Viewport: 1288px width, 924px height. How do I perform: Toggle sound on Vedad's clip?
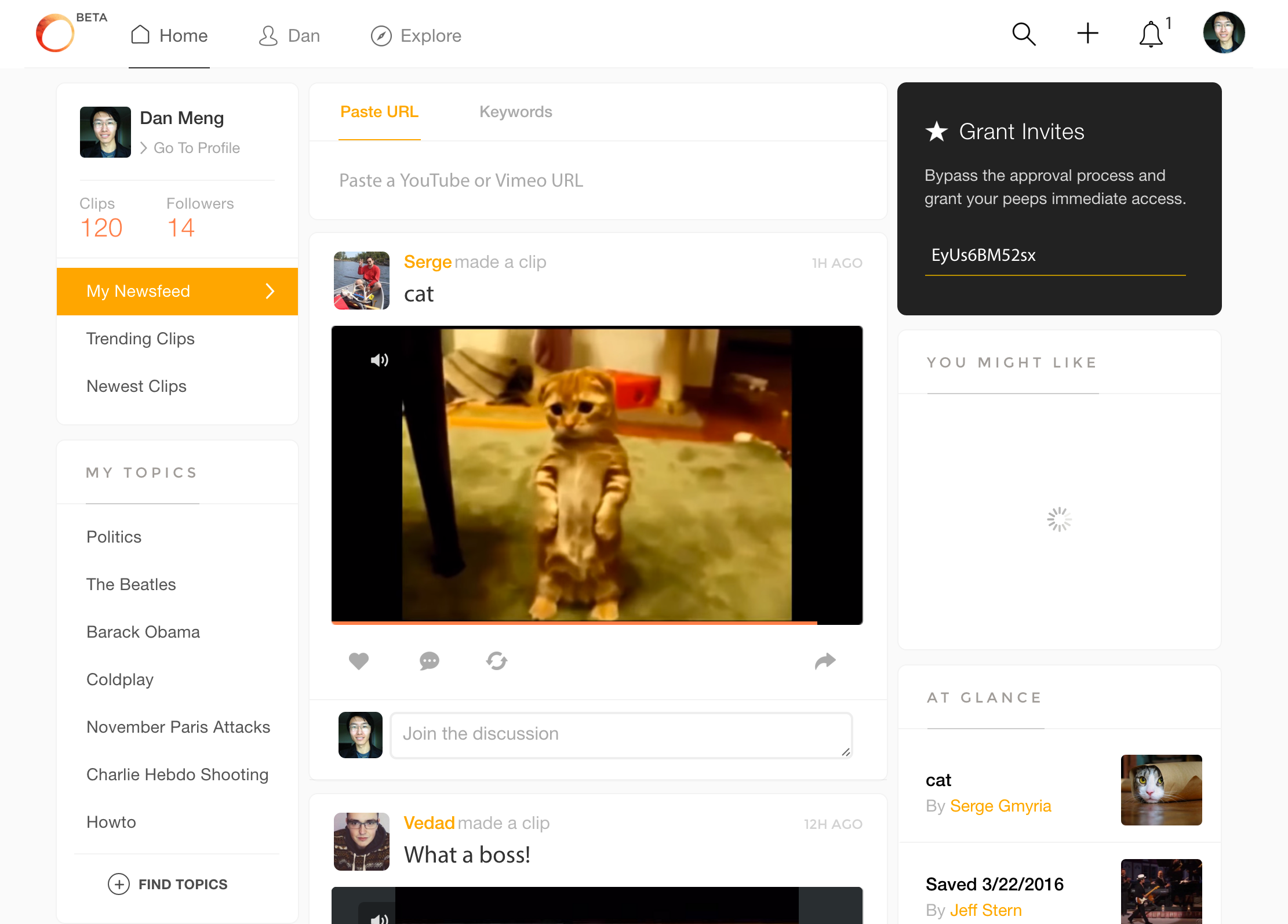click(x=379, y=918)
